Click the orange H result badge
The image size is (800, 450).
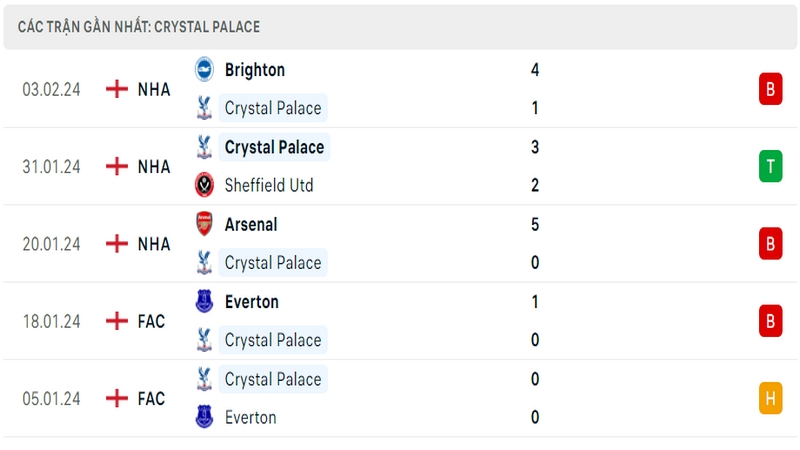(770, 398)
